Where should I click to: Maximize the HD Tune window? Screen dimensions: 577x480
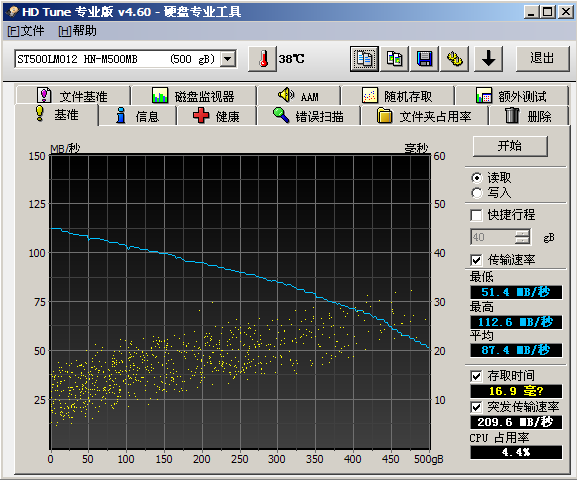[x=548, y=12]
